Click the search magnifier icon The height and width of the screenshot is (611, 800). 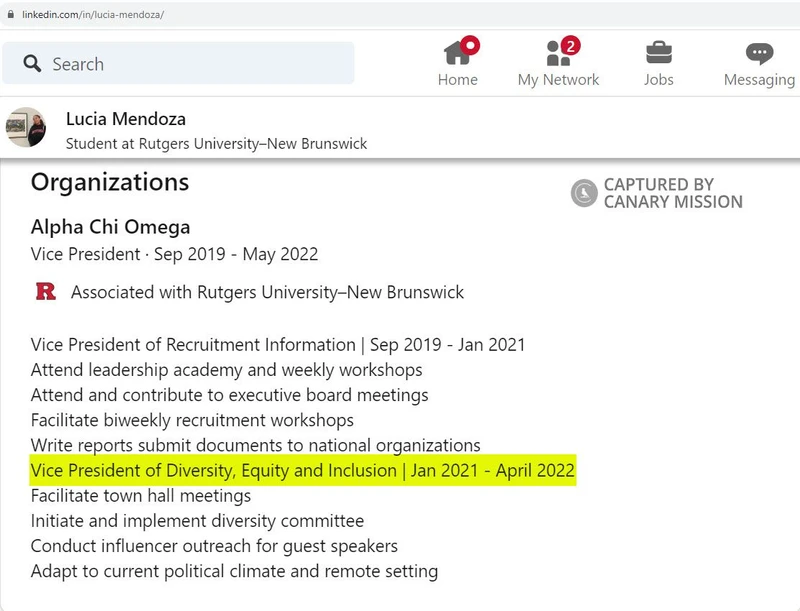click(x=32, y=64)
